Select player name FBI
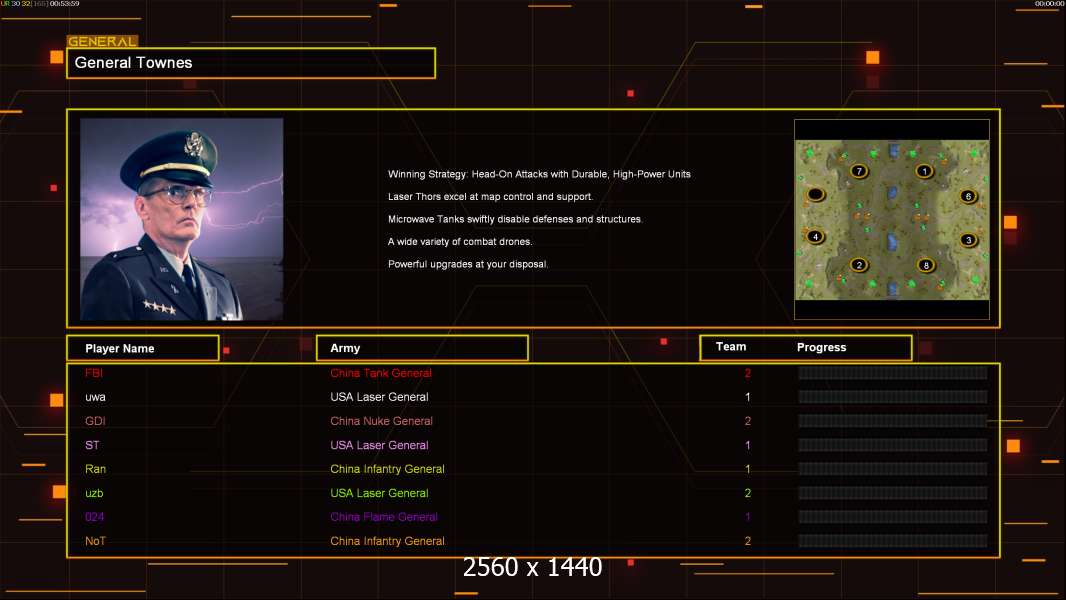The width and height of the screenshot is (1066, 600). pyautogui.click(x=94, y=373)
